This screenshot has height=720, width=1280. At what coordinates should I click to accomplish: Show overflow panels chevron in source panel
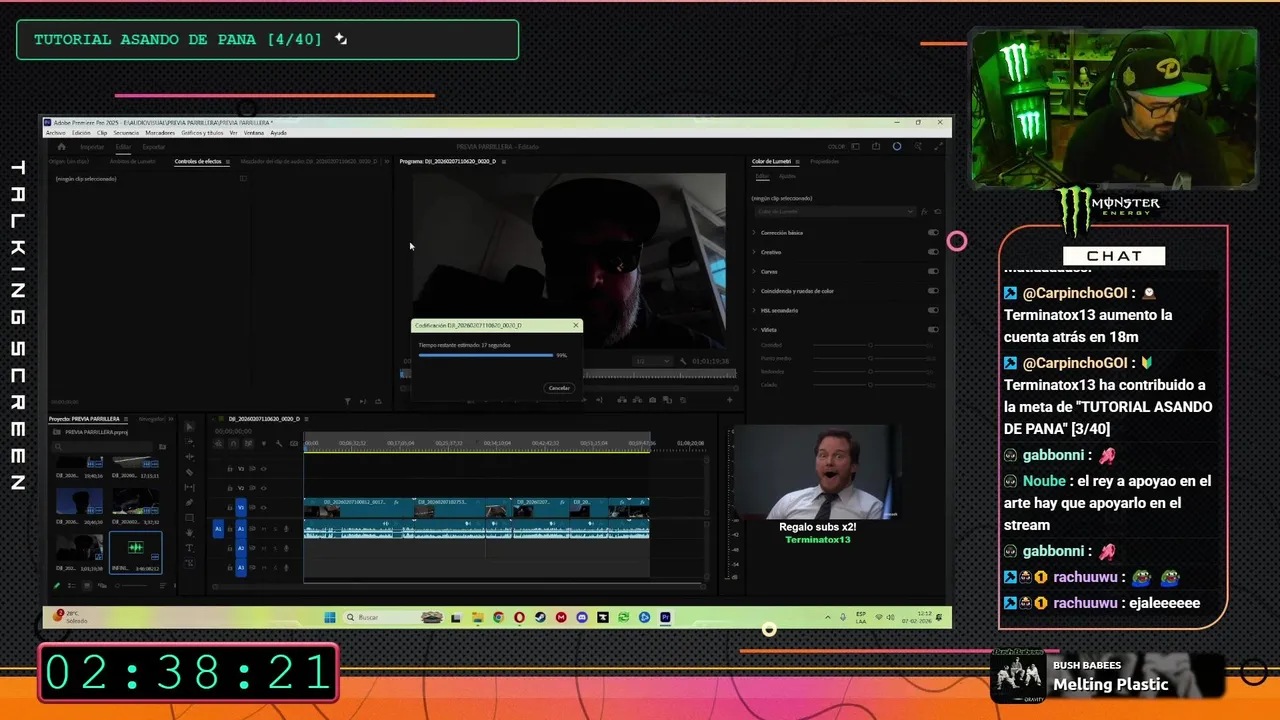point(387,161)
